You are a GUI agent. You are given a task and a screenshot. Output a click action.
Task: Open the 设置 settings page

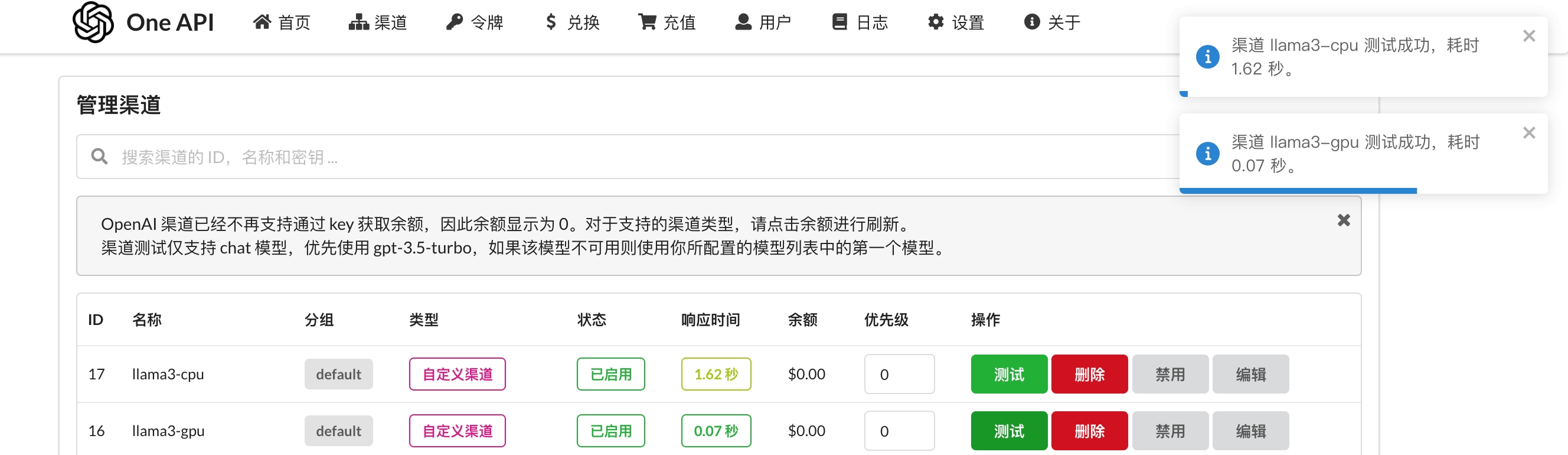[x=956, y=22]
